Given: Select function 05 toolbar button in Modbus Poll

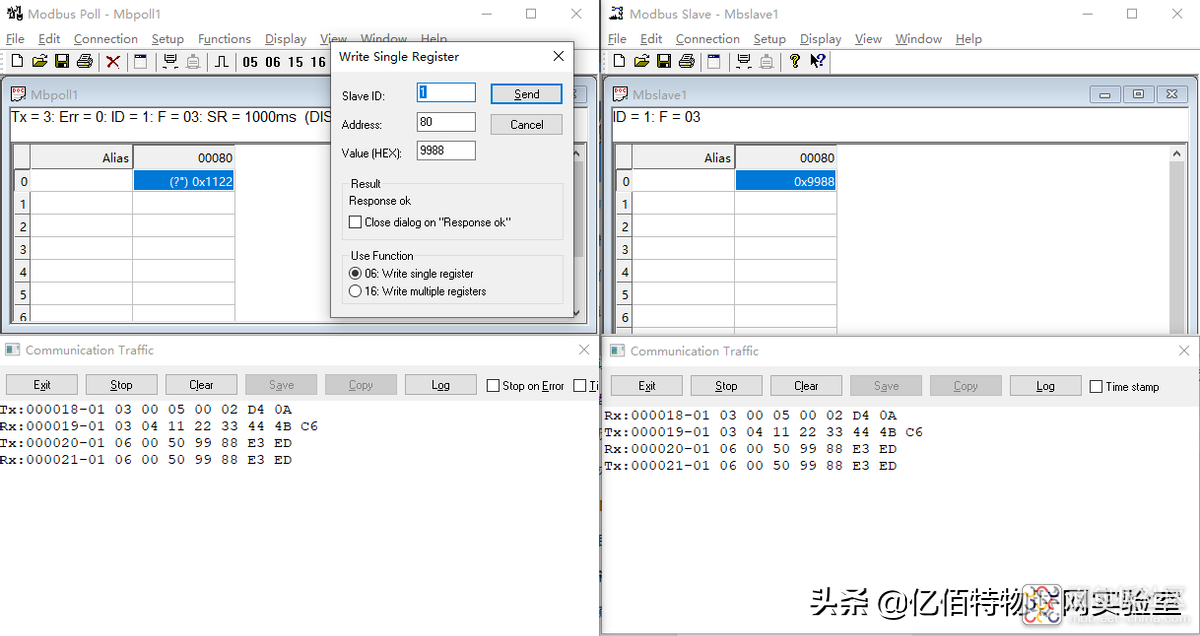Looking at the screenshot, I should point(250,62).
